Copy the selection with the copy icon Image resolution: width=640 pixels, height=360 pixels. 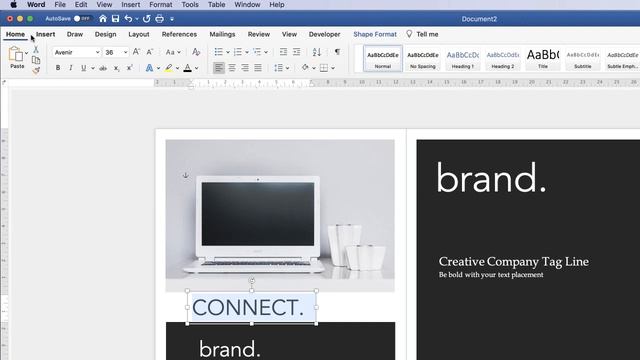coord(36,60)
